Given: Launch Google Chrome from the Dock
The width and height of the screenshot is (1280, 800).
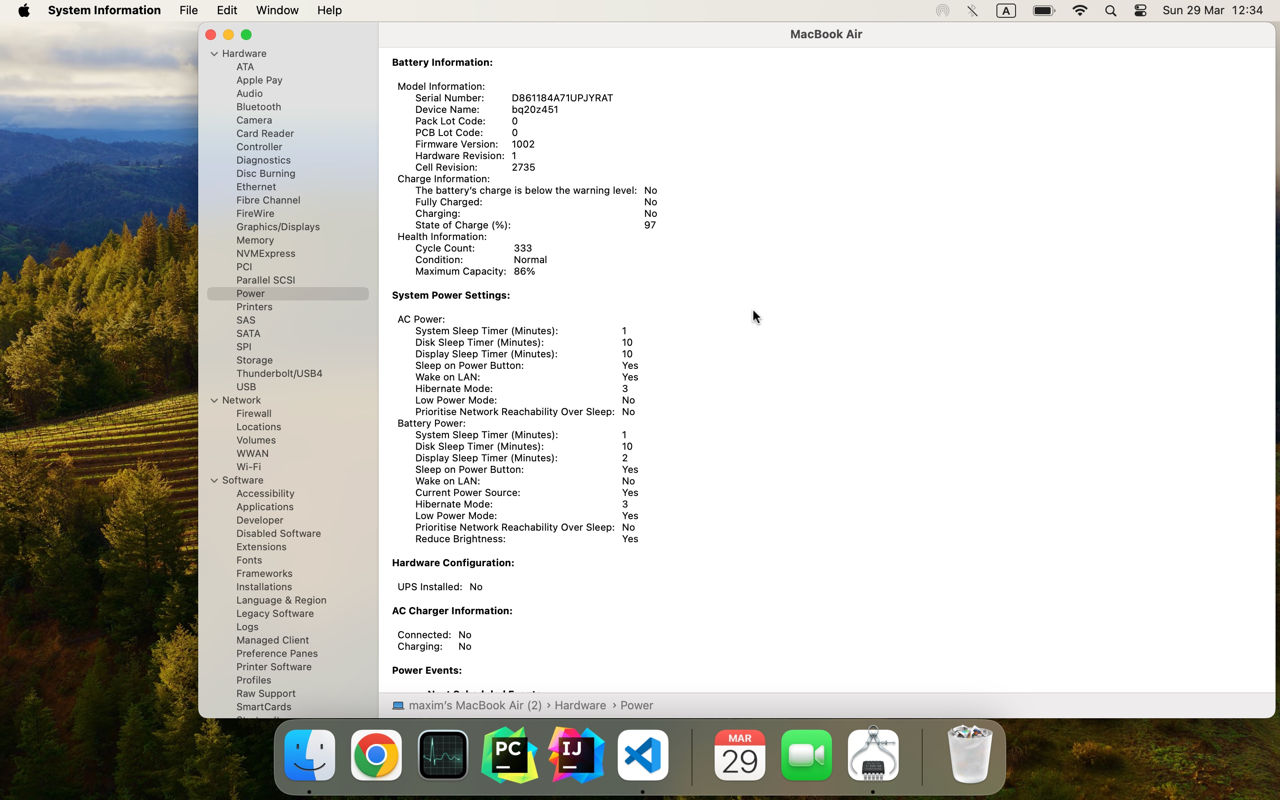Looking at the screenshot, I should [376, 754].
